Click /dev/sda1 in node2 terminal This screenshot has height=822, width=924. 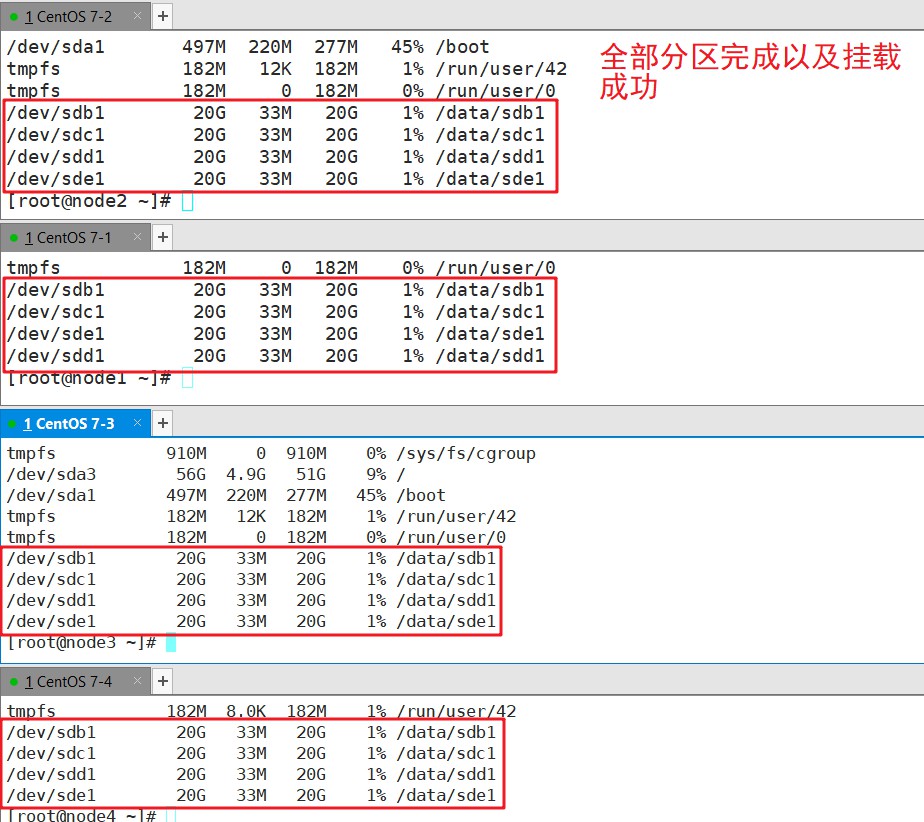tap(56, 47)
